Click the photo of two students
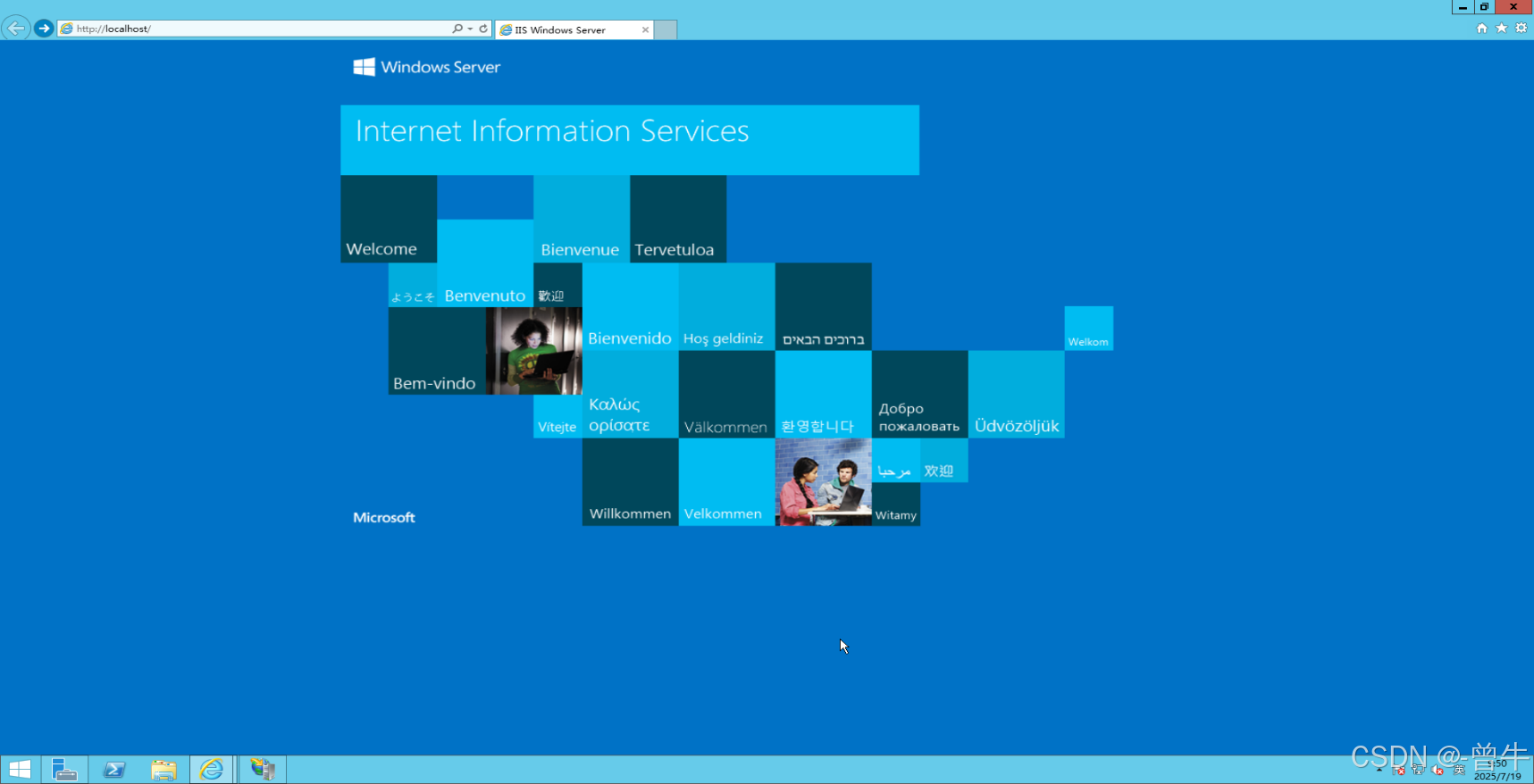The width and height of the screenshot is (1534, 784). click(824, 482)
